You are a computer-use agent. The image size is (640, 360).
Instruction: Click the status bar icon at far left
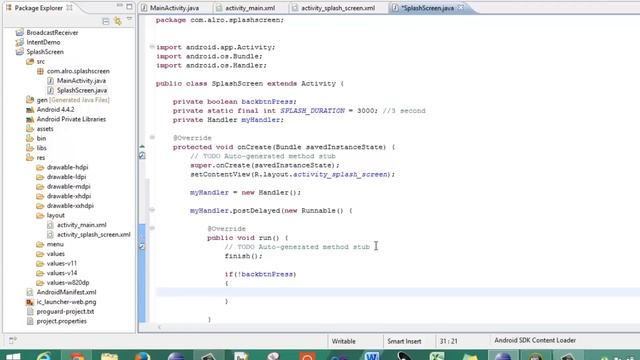point(13,340)
